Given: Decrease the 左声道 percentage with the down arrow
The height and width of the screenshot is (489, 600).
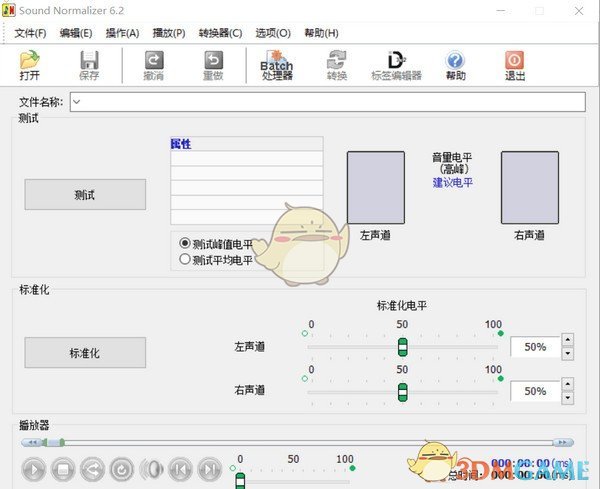Looking at the screenshot, I should coord(567,354).
